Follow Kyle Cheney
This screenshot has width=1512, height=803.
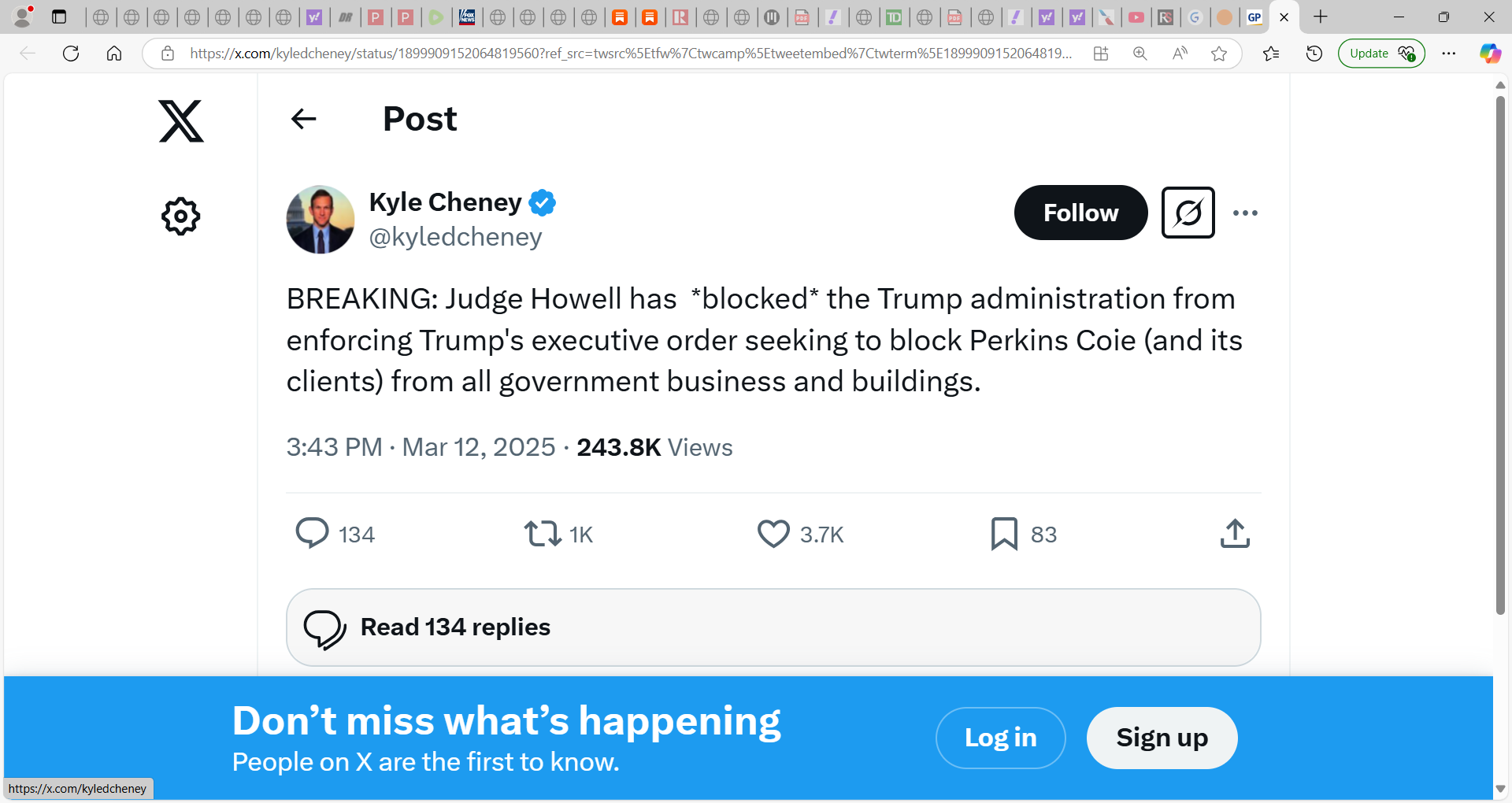(1080, 213)
